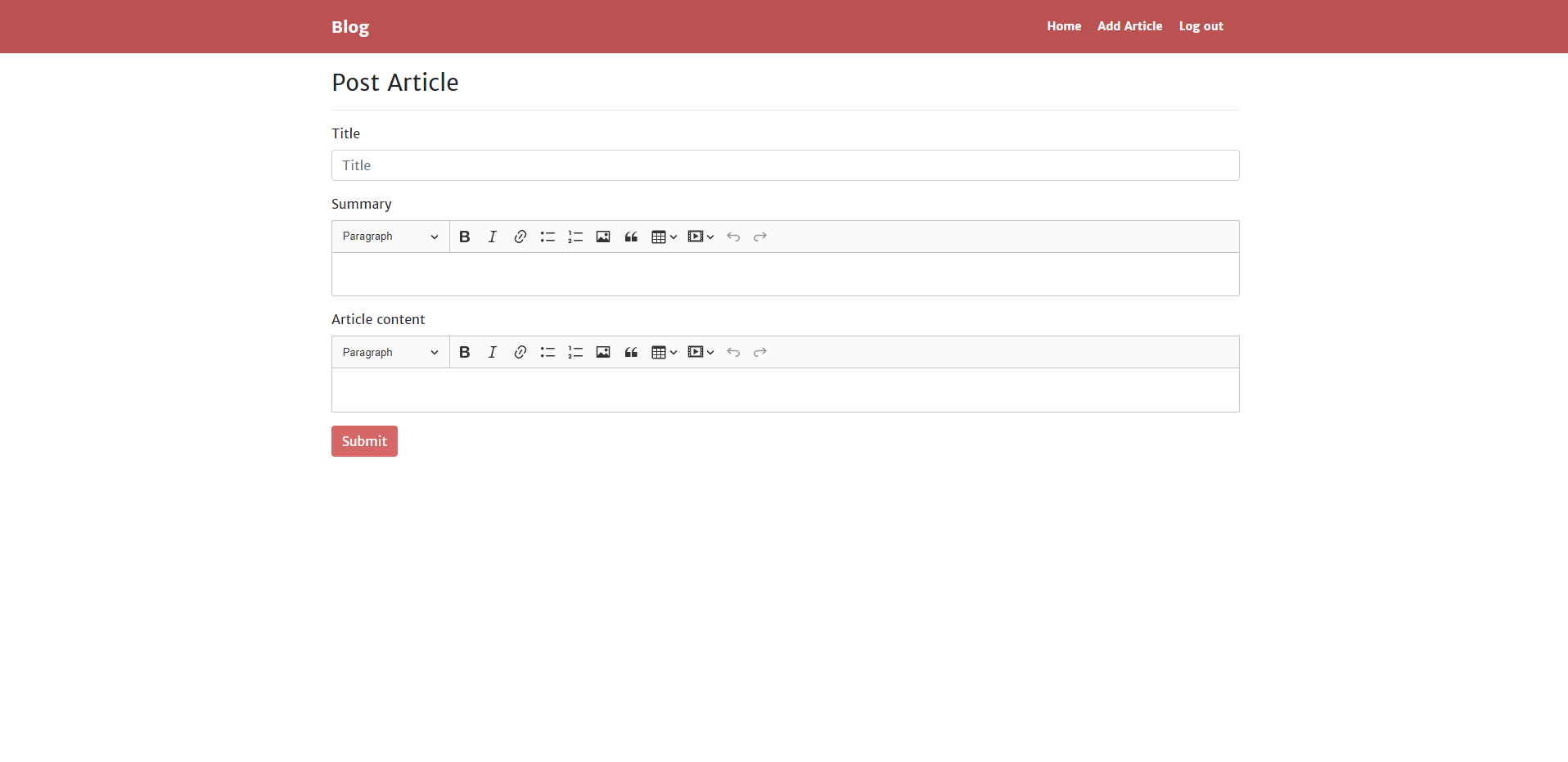Add bulleted list in Summary editor
Viewport: 1568px width, 762px height.
coord(547,237)
